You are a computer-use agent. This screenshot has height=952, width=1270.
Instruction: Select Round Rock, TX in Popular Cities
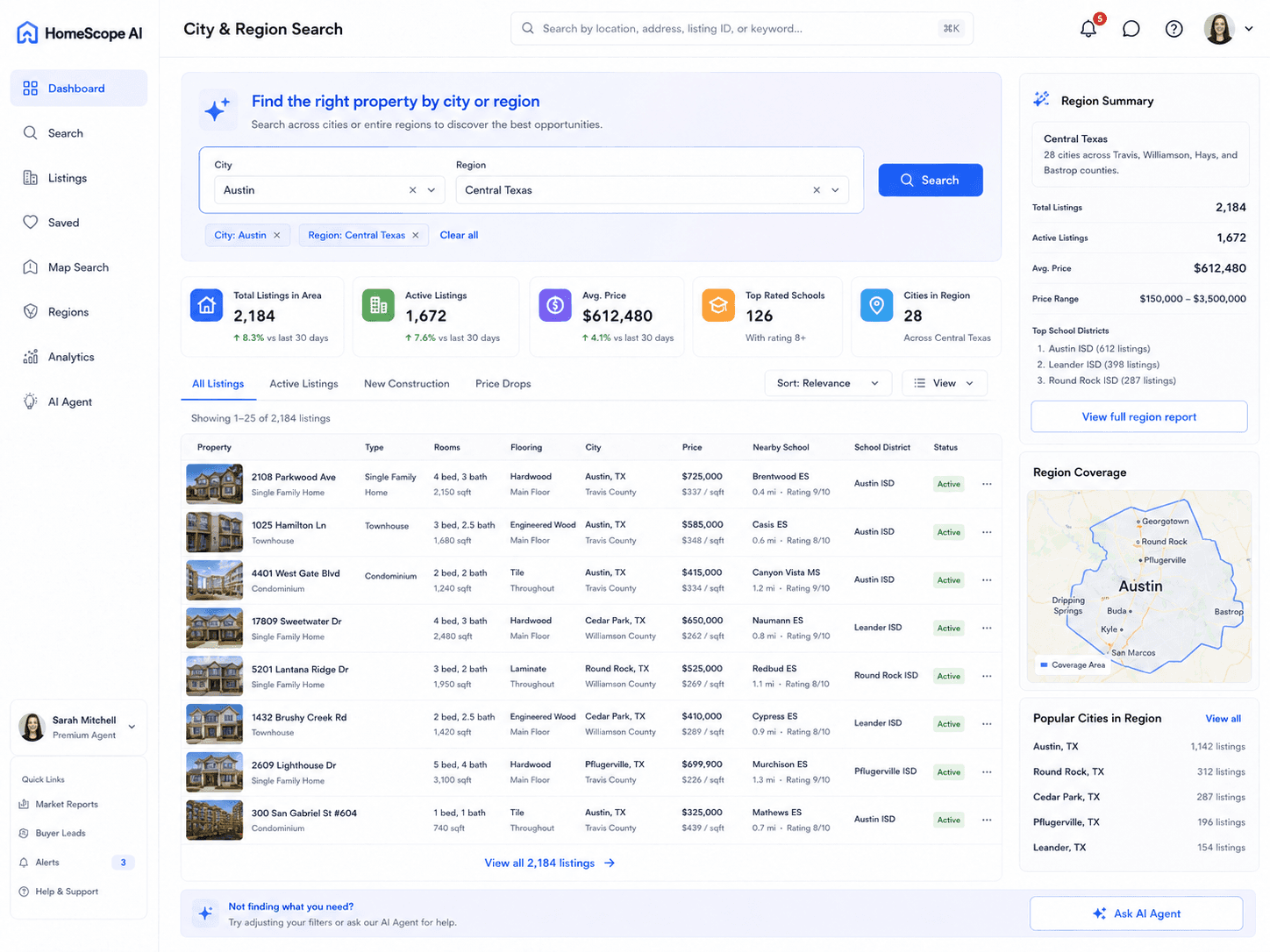(x=1138, y=772)
